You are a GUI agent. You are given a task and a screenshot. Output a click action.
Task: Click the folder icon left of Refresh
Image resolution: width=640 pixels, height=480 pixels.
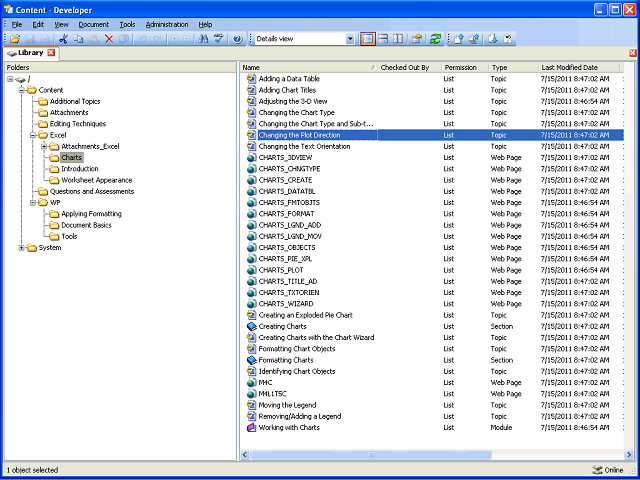pos(416,39)
